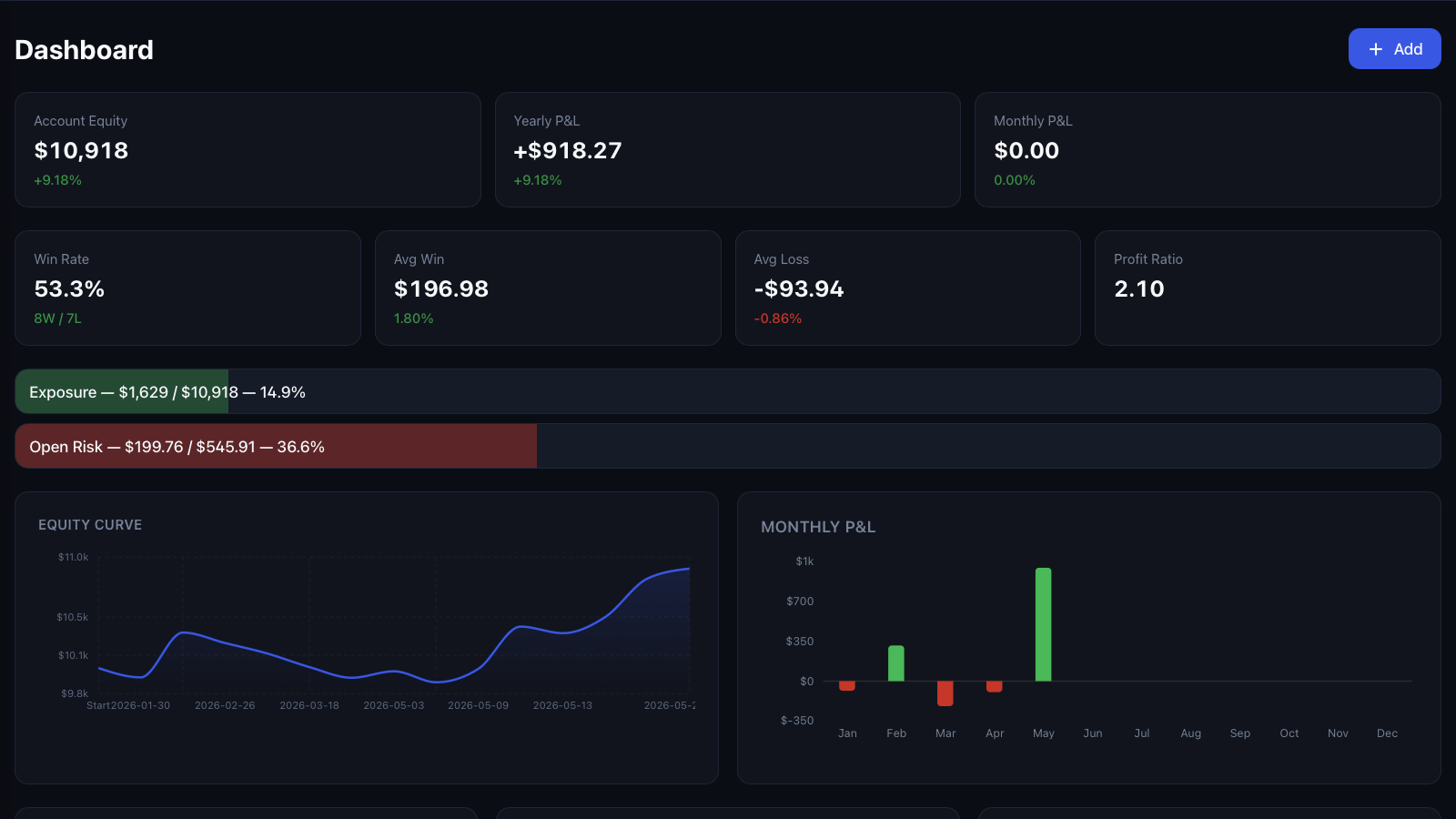Click the red Apr bar in Monthly P&L
This screenshot has height=819, width=1456.
click(995, 686)
